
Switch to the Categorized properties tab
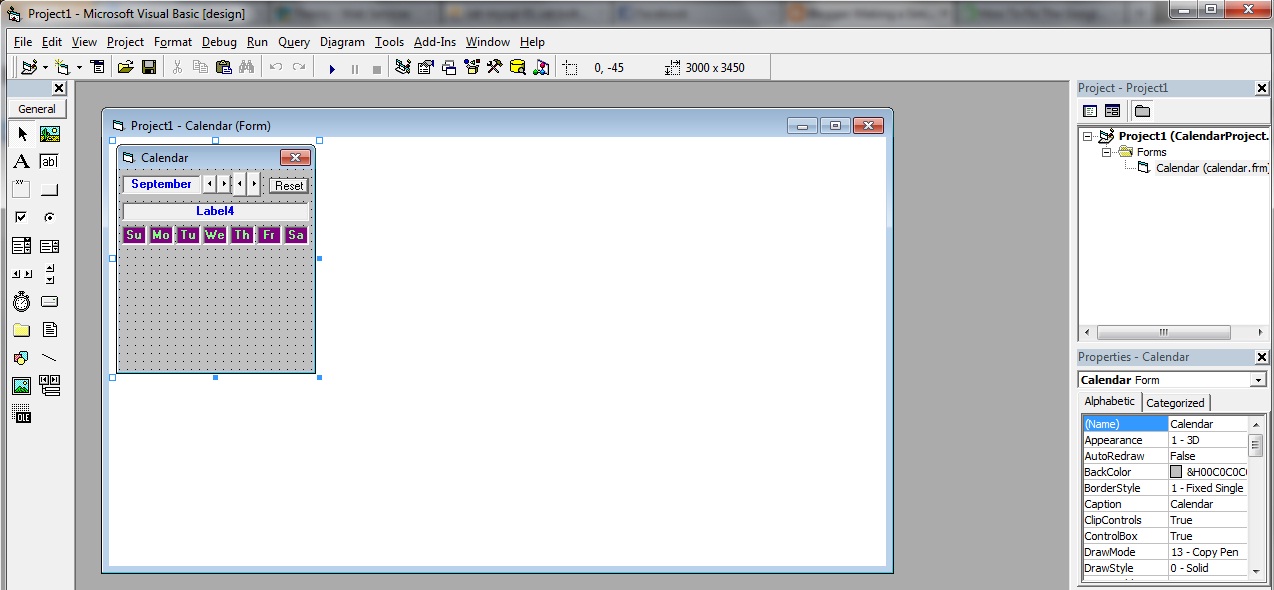[x=1176, y=402]
